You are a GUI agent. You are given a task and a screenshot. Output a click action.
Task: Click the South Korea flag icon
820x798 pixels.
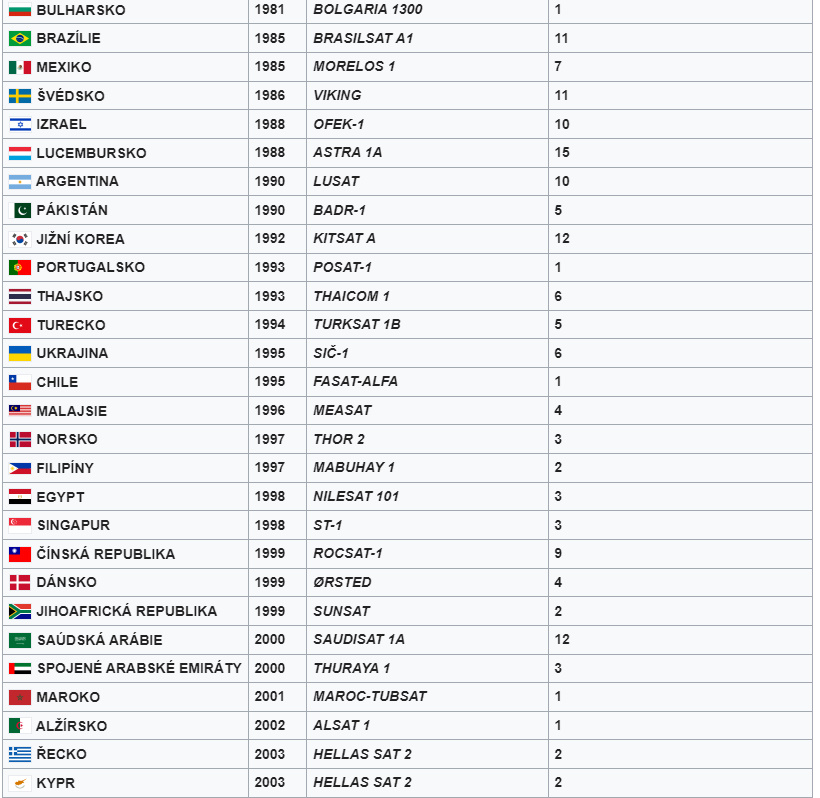pyautogui.click(x=20, y=239)
